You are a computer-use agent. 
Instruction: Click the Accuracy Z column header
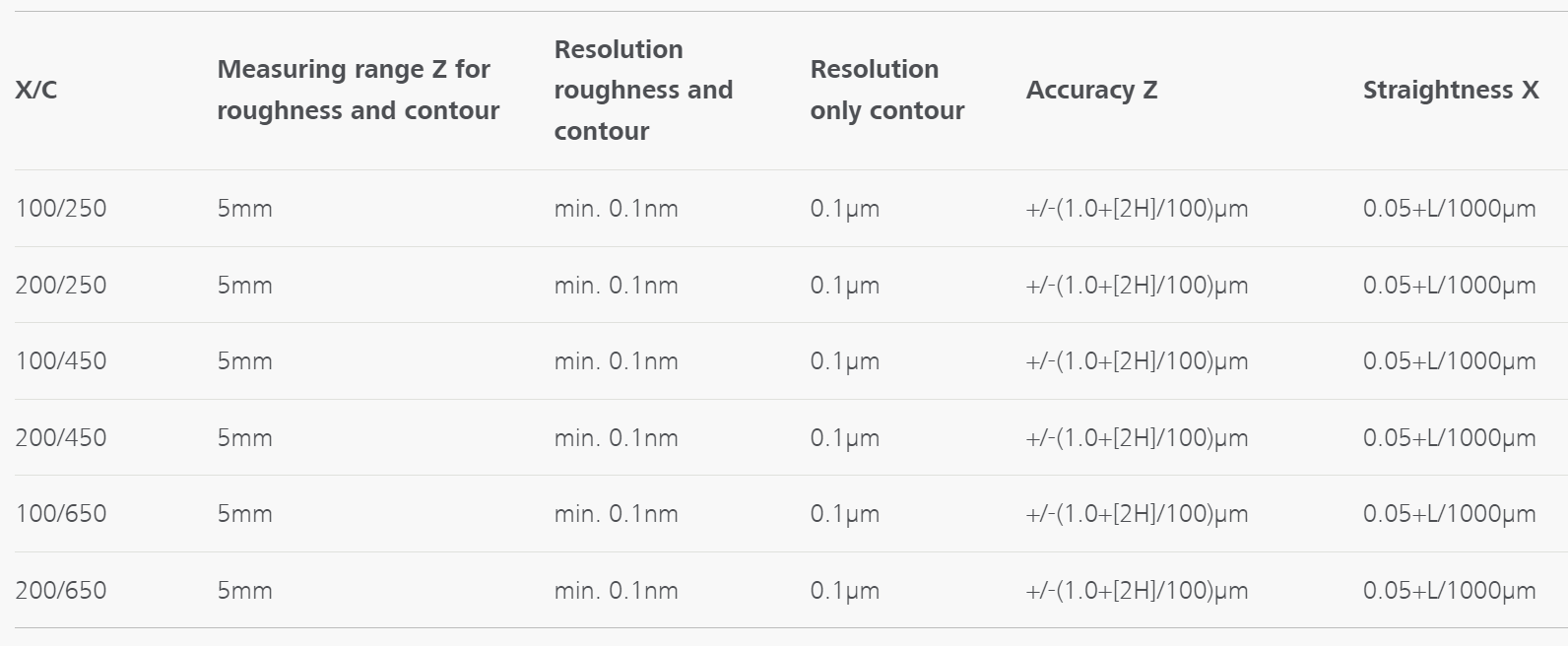[1091, 91]
